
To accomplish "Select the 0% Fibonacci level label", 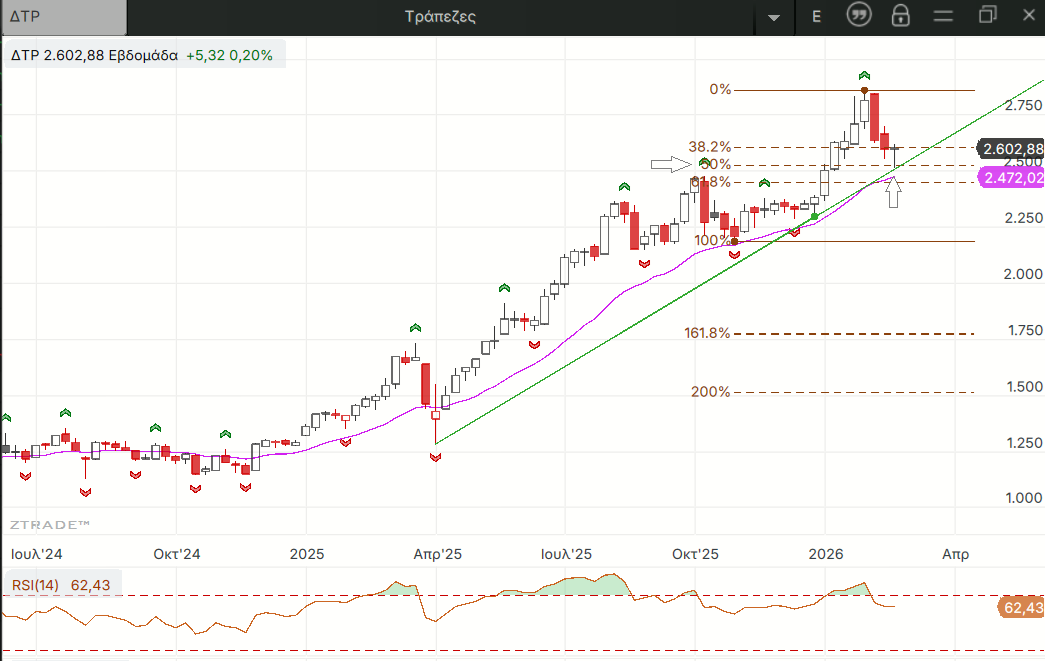I will click(720, 89).
